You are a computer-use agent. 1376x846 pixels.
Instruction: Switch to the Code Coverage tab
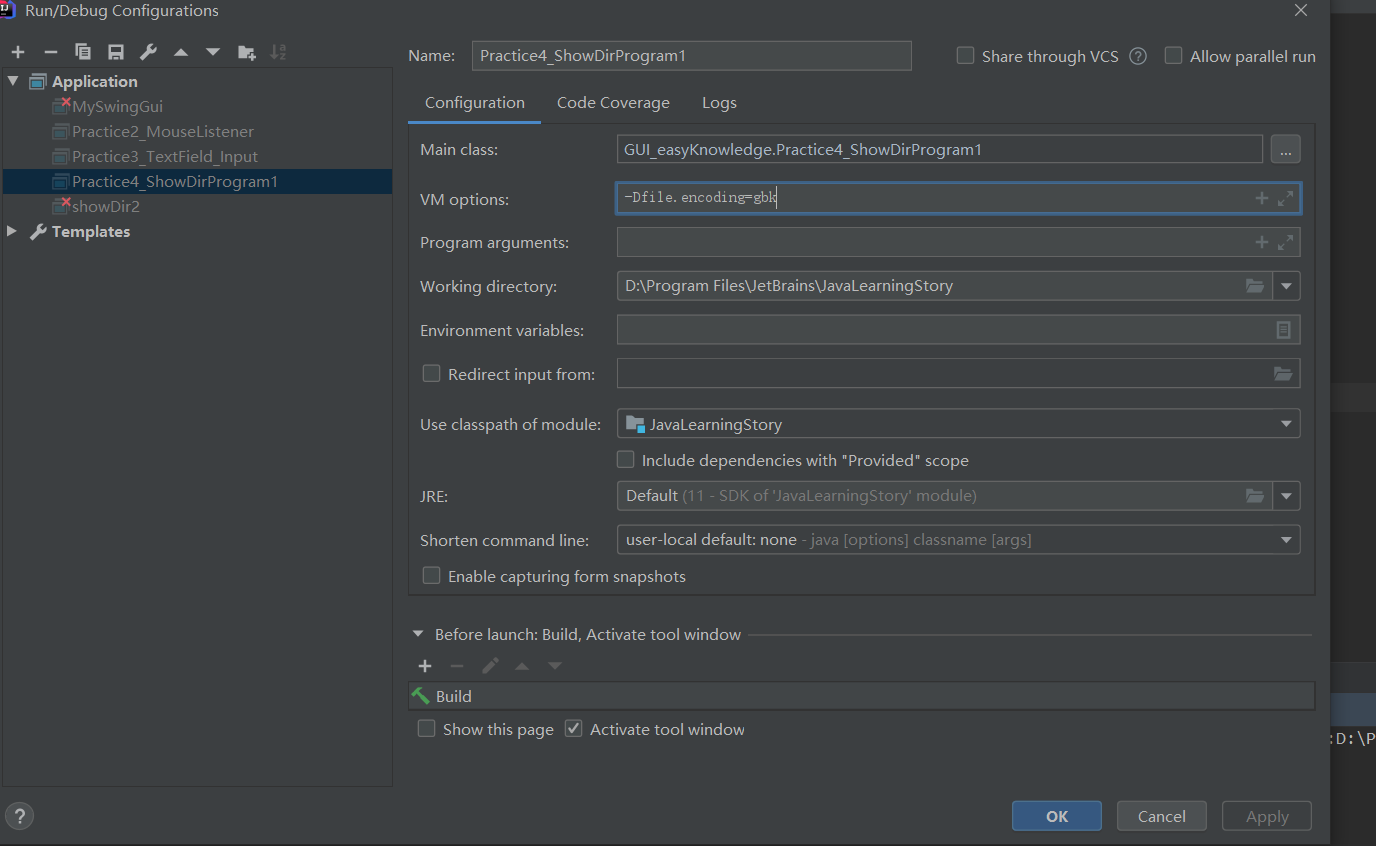[x=613, y=103]
